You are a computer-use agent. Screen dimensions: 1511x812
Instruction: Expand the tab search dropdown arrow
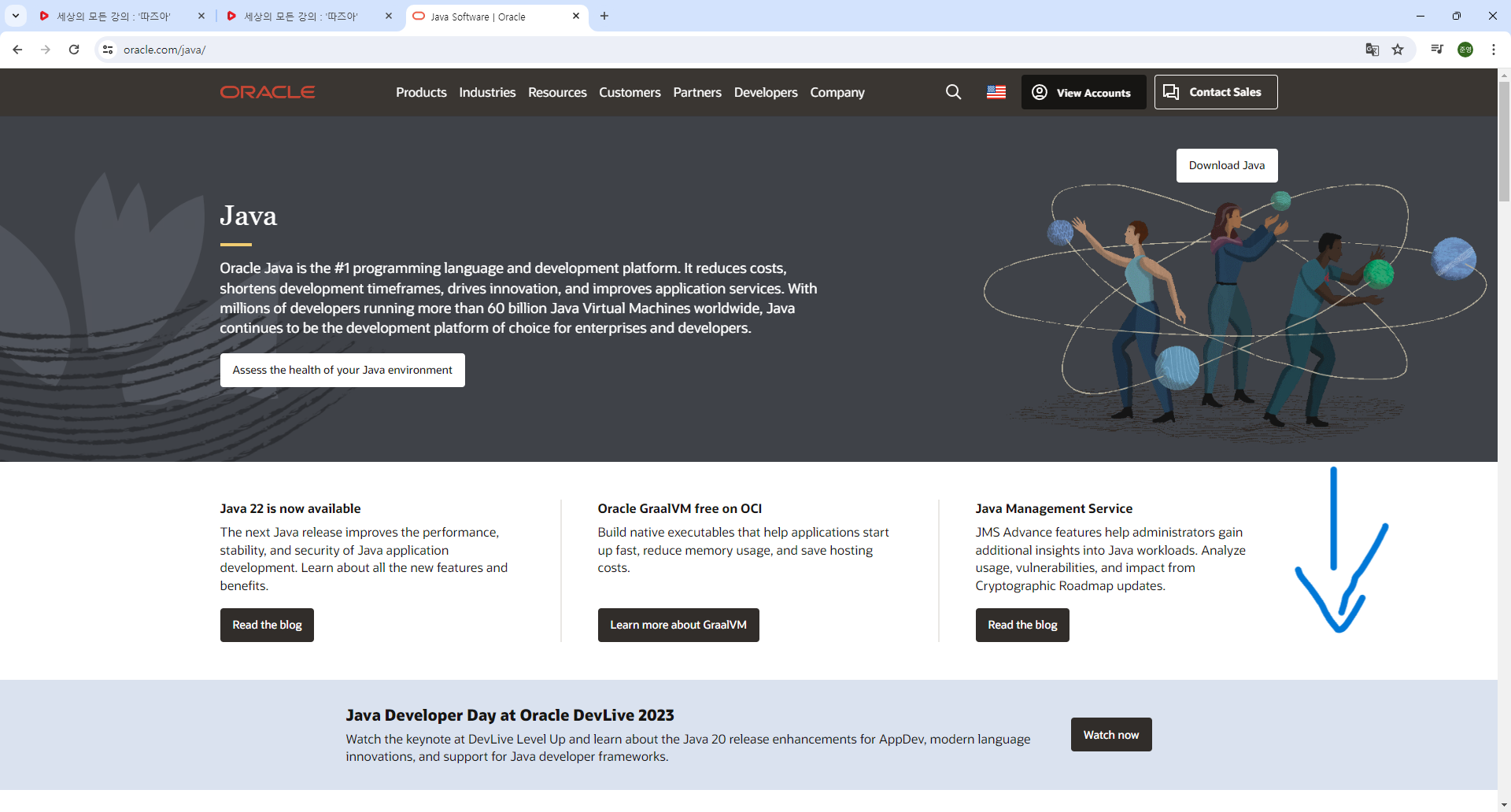tap(15, 16)
